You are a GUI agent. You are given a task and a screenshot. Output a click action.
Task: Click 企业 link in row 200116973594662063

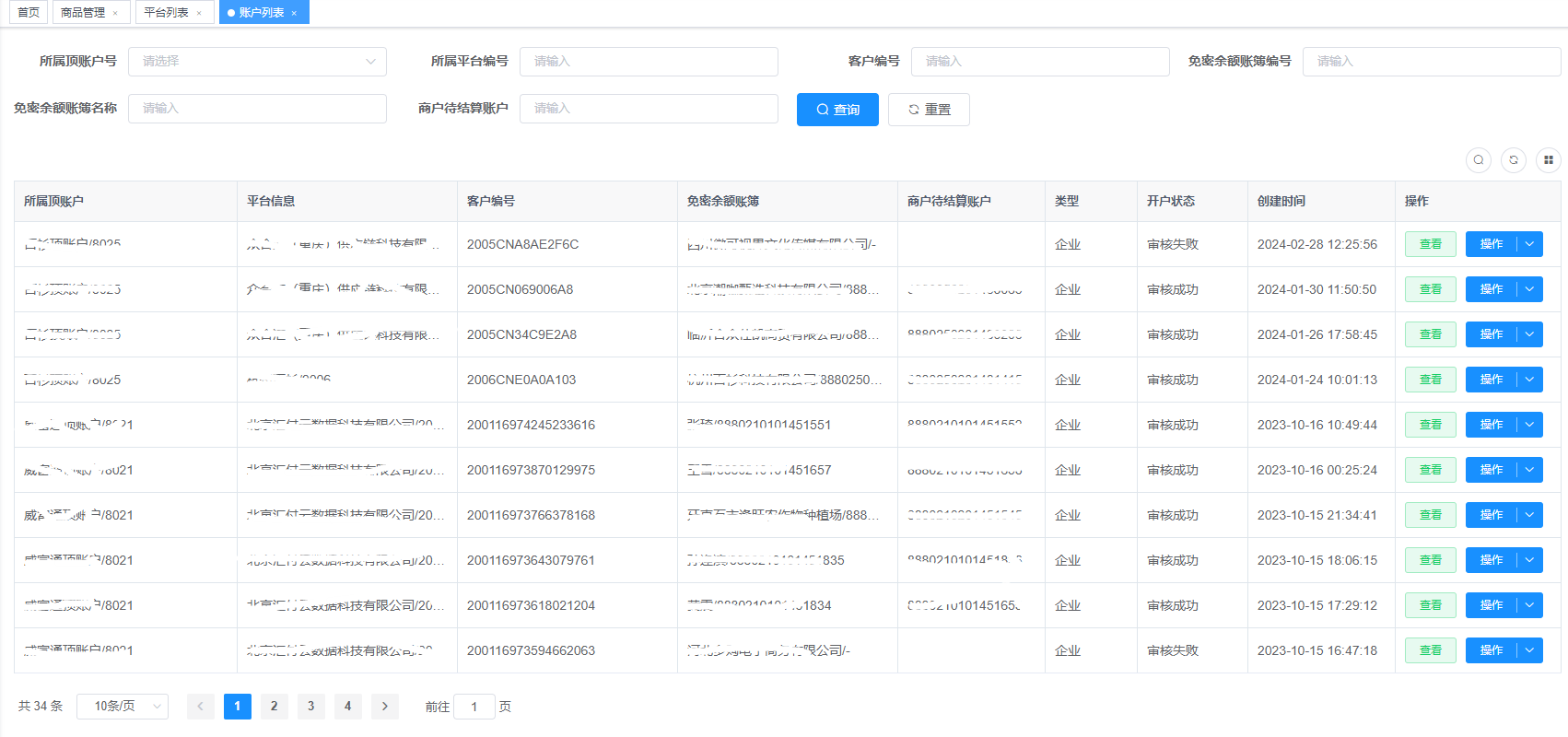pos(1068,650)
